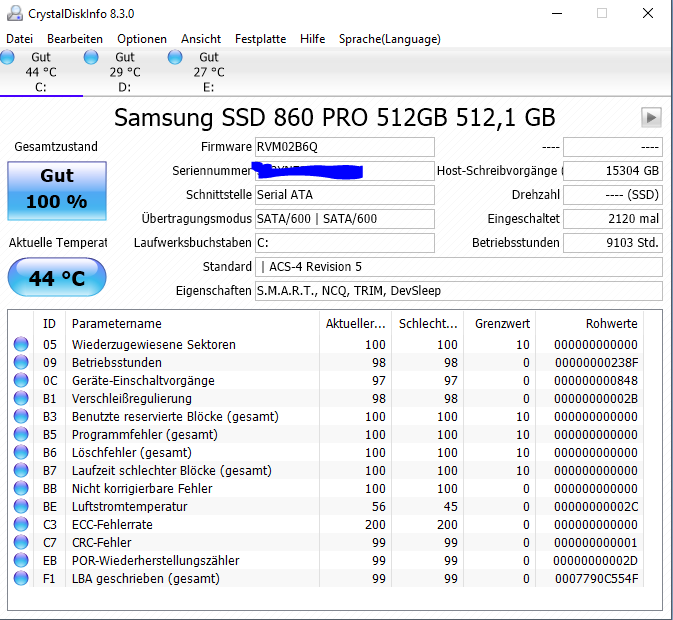
Task: Click Betriebsstunden value 9103 Std.
Action: pos(613,243)
